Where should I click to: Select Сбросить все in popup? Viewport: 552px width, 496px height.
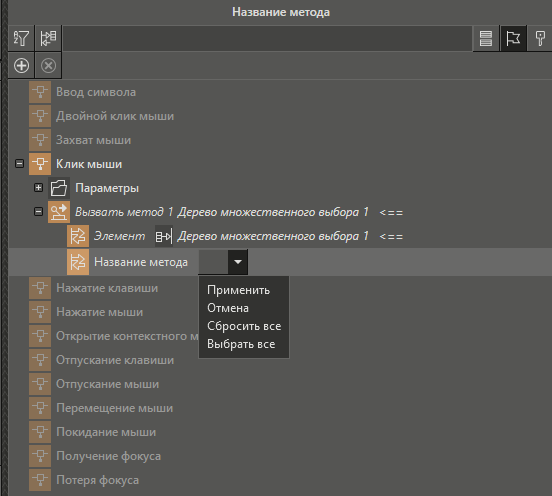[244, 326]
